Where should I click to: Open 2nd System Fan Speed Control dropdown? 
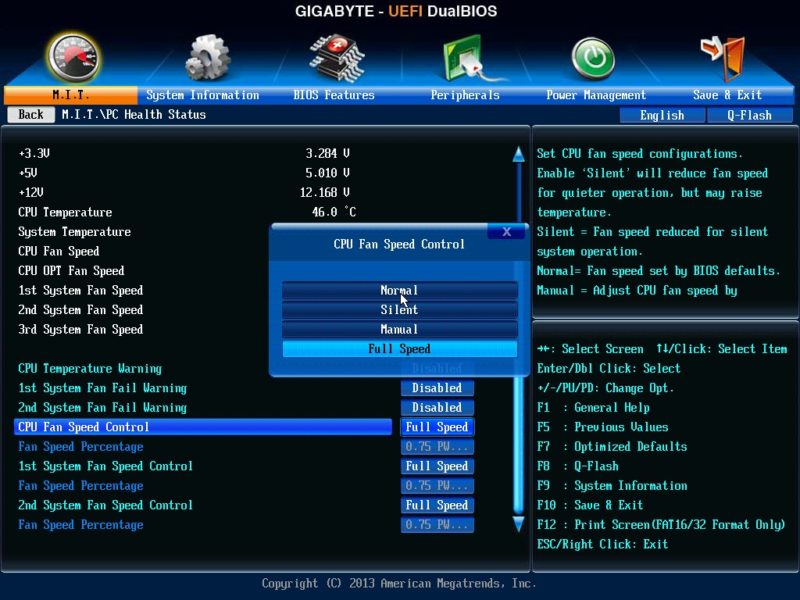437,505
